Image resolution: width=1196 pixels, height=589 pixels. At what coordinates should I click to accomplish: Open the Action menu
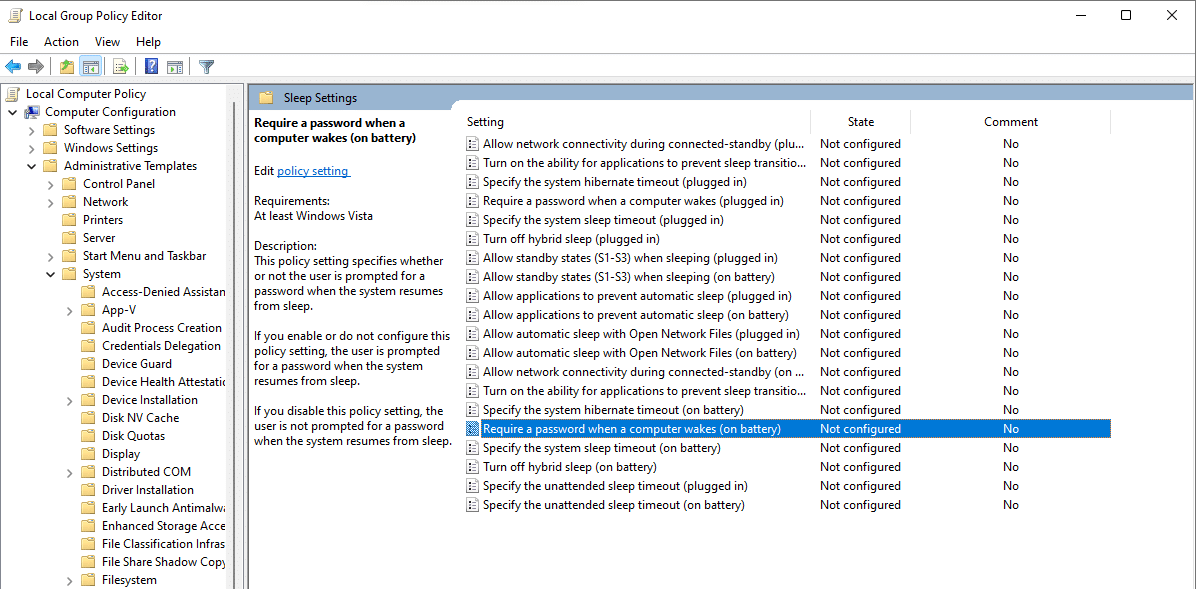[x=61, y=42]
